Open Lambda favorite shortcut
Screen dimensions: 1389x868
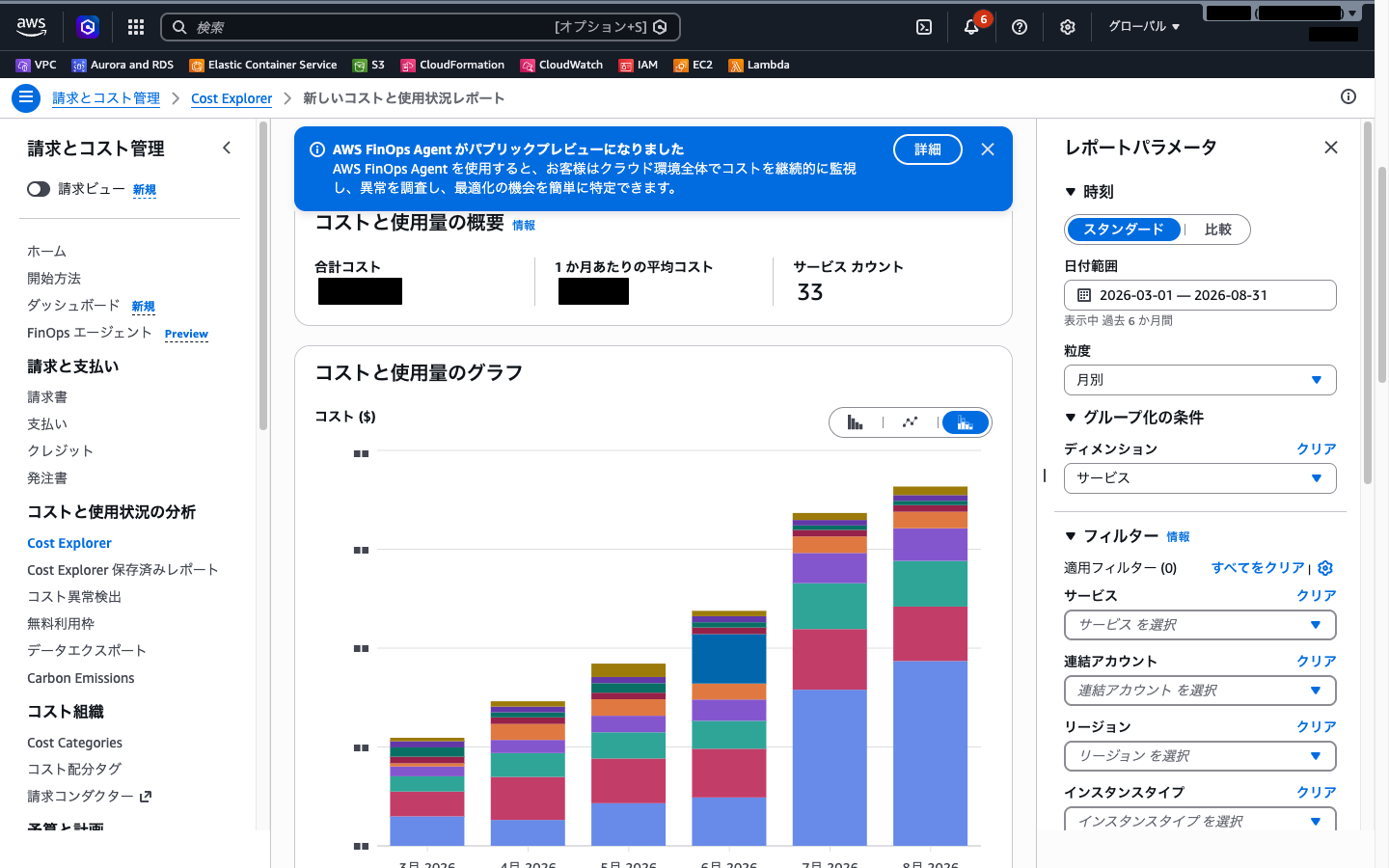[759, 65]
